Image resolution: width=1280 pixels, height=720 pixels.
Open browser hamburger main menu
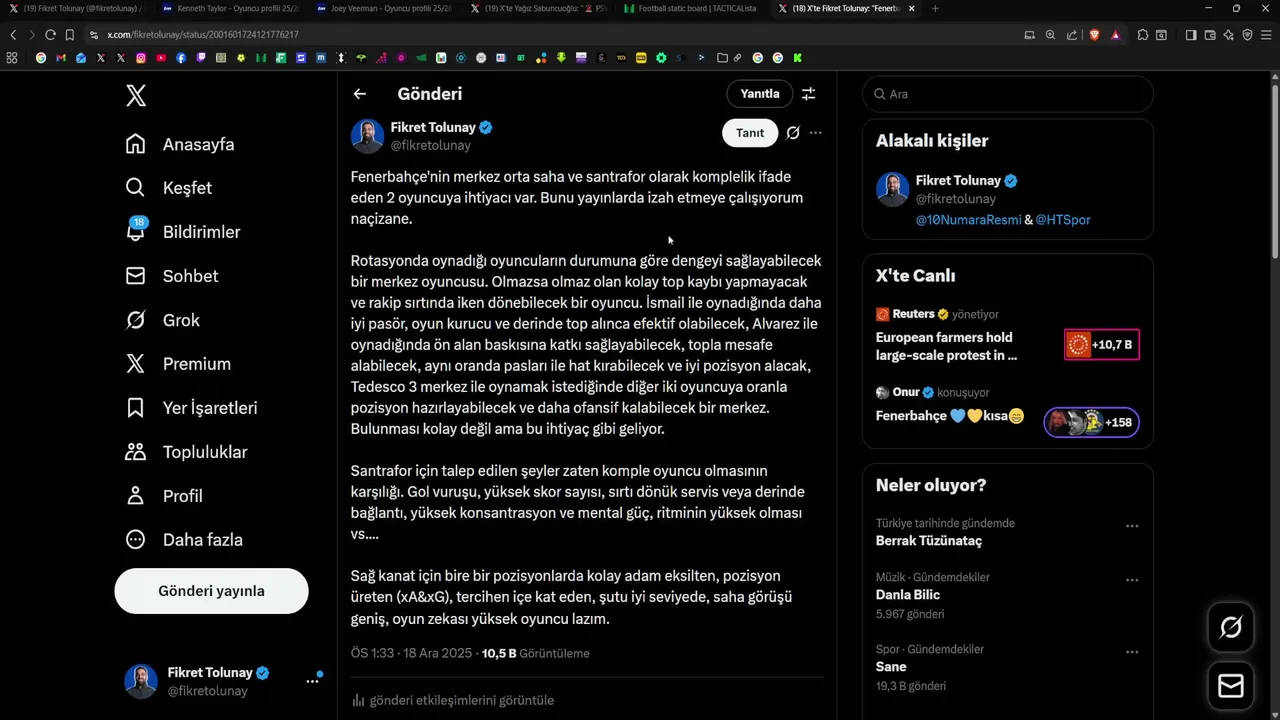click(x=1266, y=35)
